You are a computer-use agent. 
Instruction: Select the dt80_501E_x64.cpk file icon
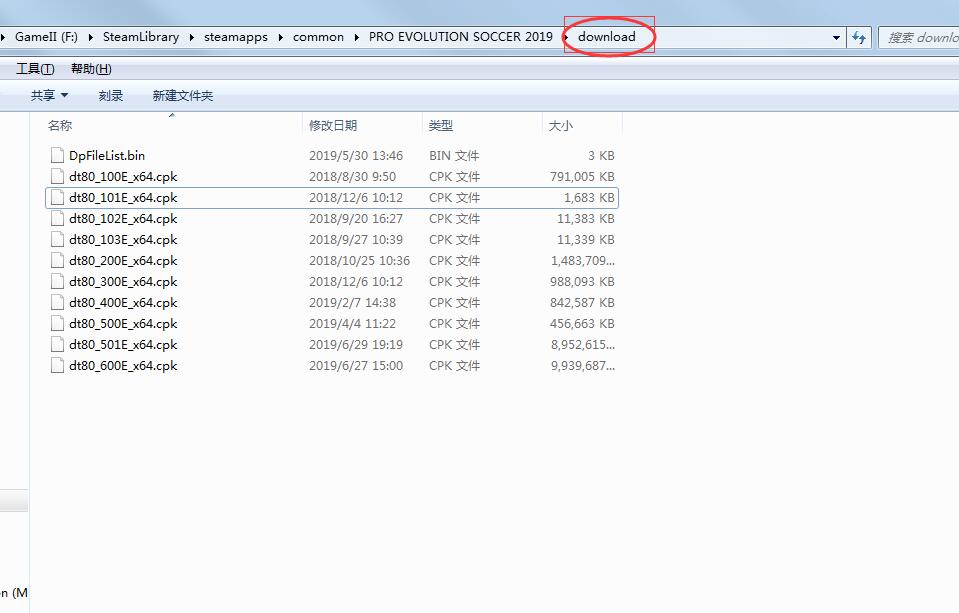(57, 345)
